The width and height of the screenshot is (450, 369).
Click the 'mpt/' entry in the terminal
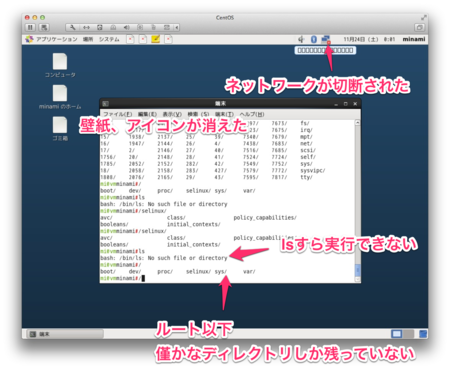pos(306,137)
